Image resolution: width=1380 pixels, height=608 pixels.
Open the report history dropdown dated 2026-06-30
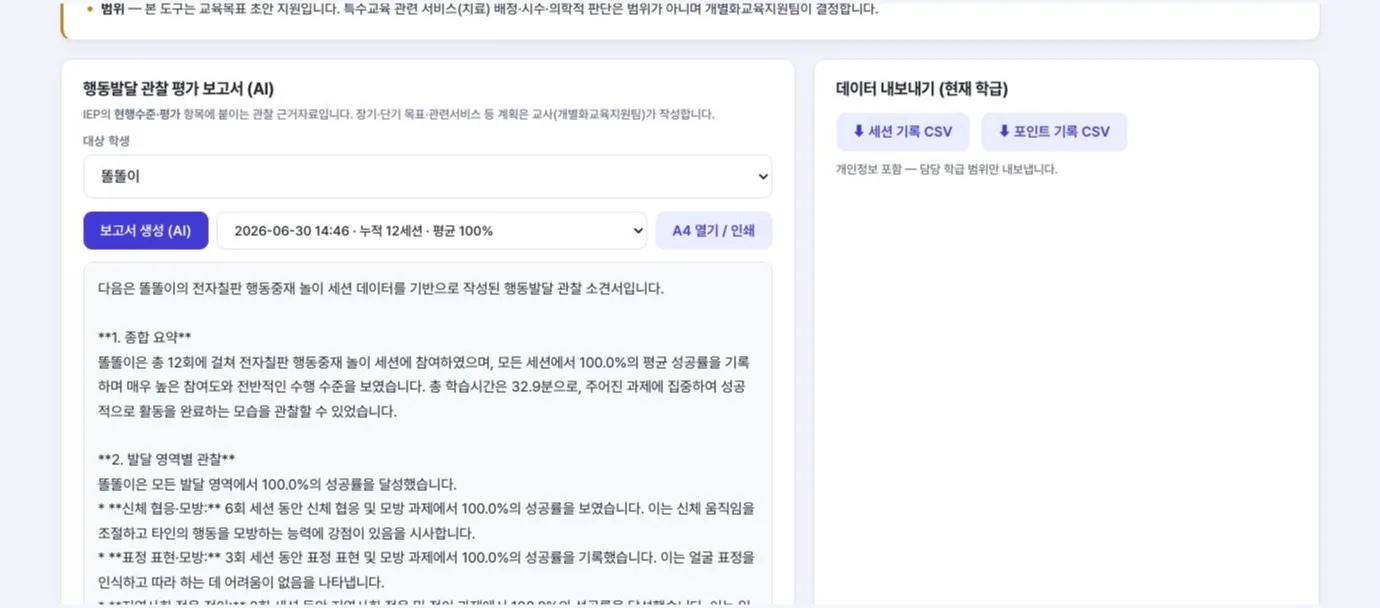pyautogui.click(x=432, y=231)
